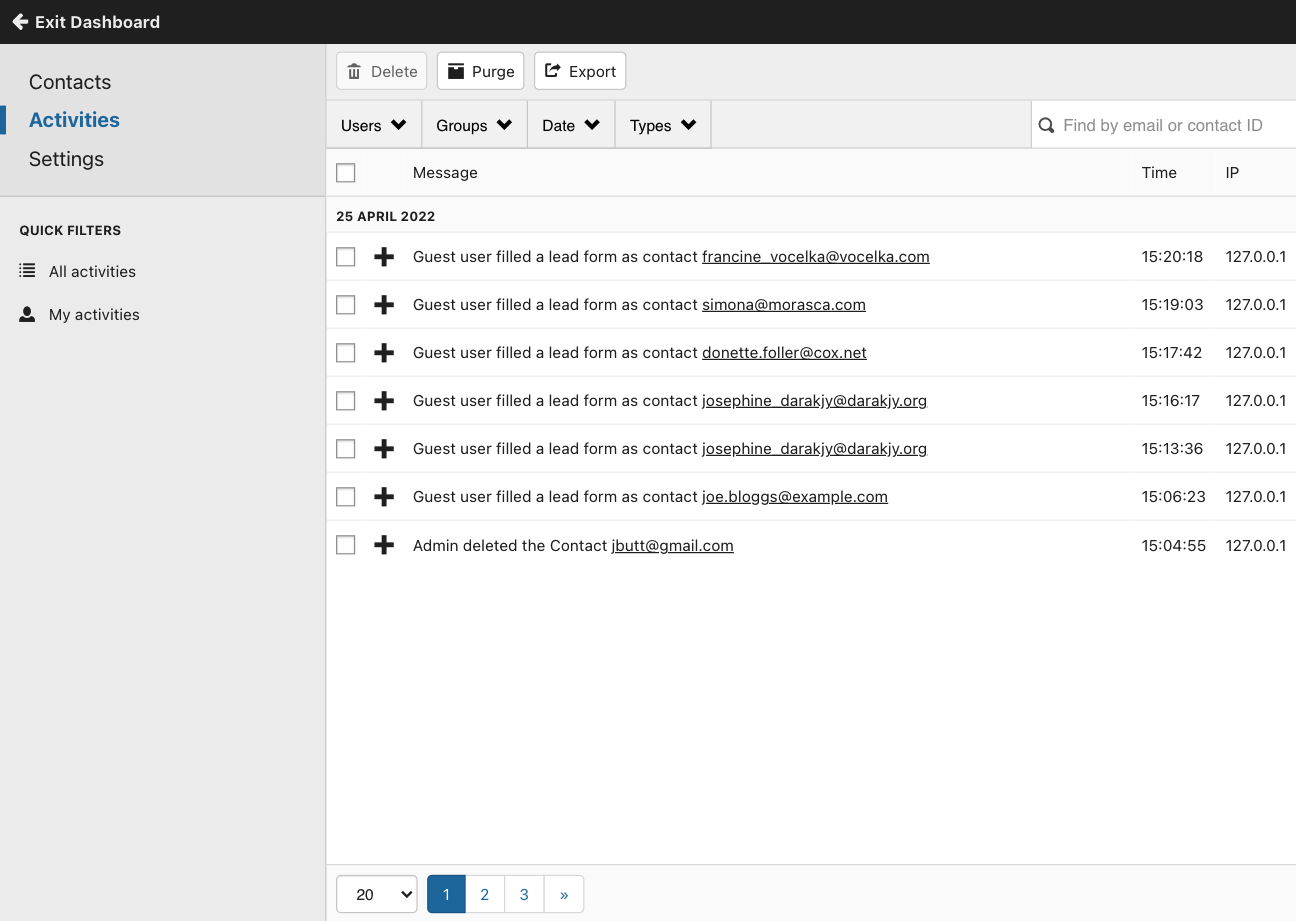1296x921 pixels.
Task: Focus the Find by email search field
Action: pyautogui.click(x=1170, y=126)
